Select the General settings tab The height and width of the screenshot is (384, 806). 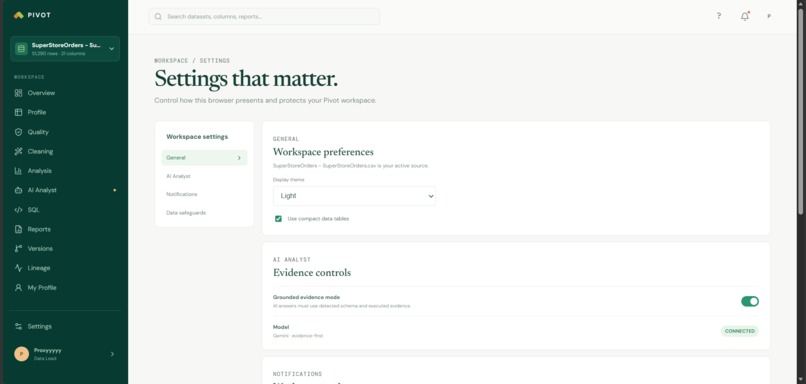click(x=204, y=158)
